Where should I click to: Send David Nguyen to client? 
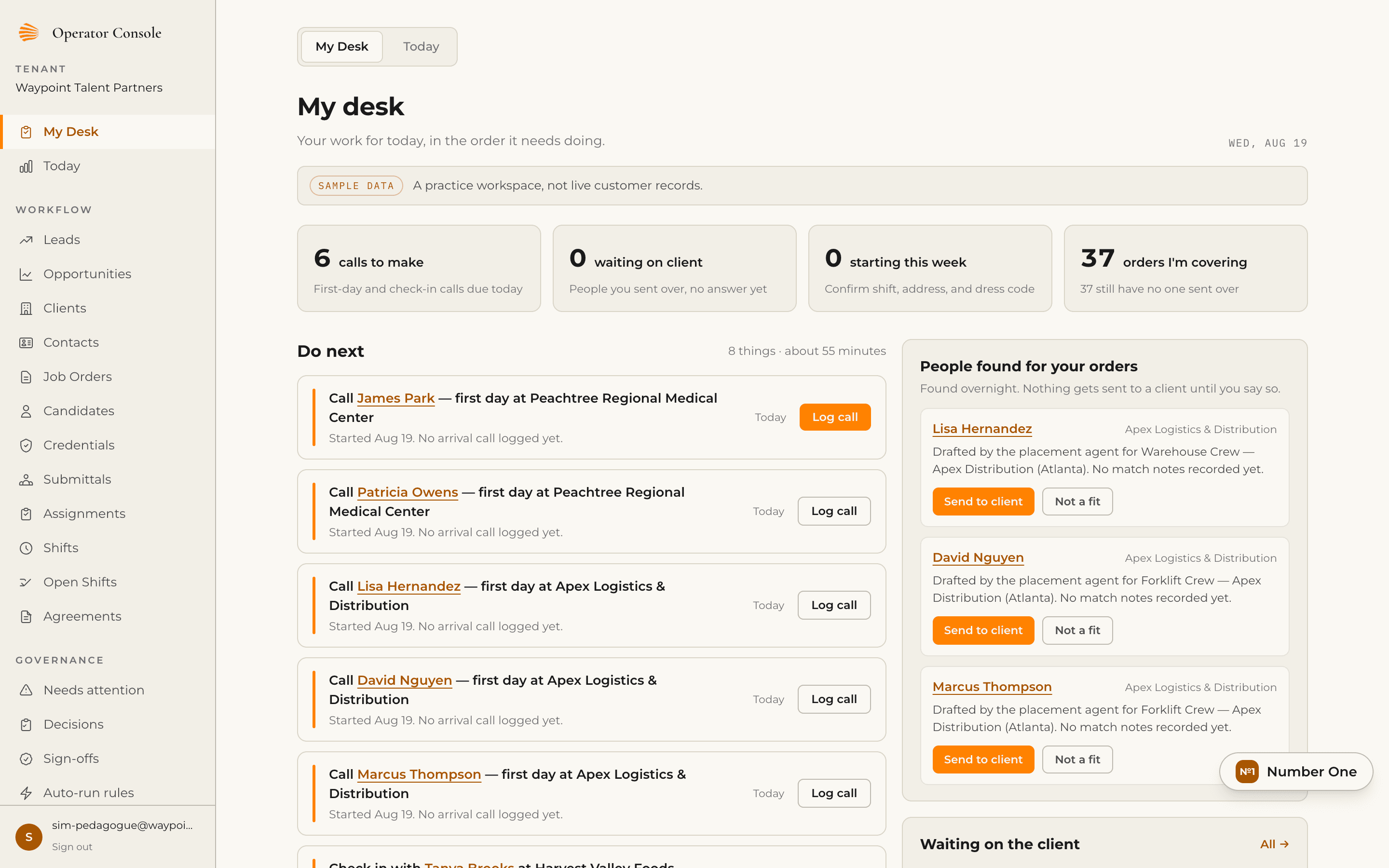pyautogui.click(x=983, y=630)
